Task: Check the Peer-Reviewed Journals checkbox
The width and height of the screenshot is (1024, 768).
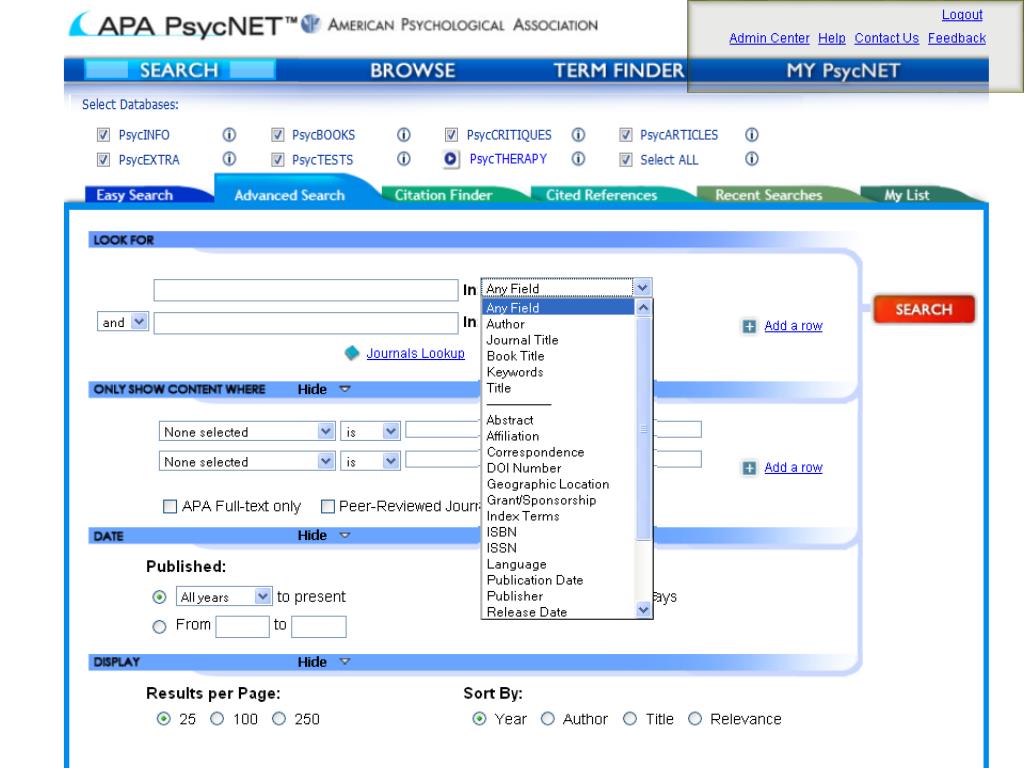Action: tap(328, 506)
